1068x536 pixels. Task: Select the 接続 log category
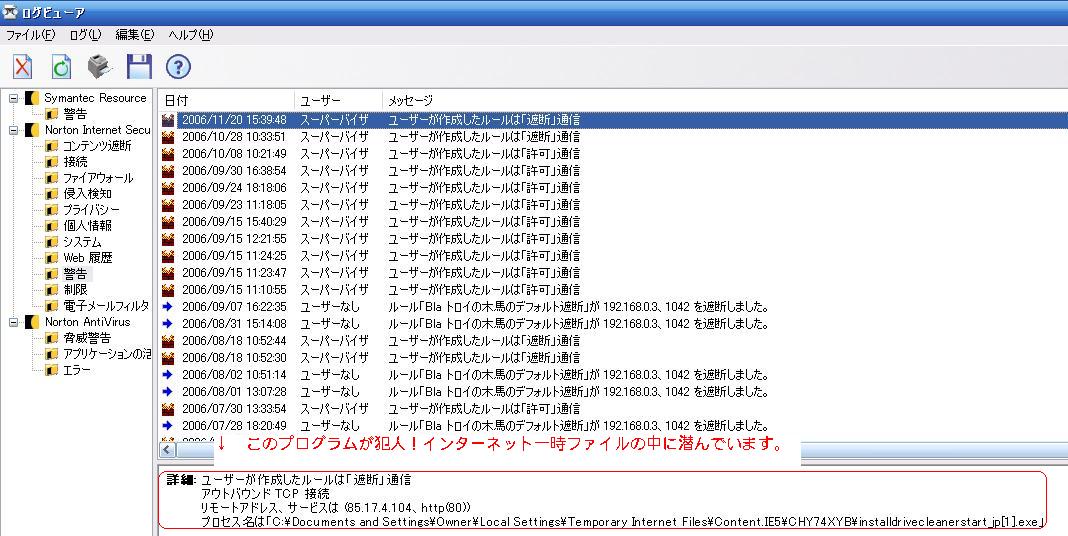(x=75, y=162)
